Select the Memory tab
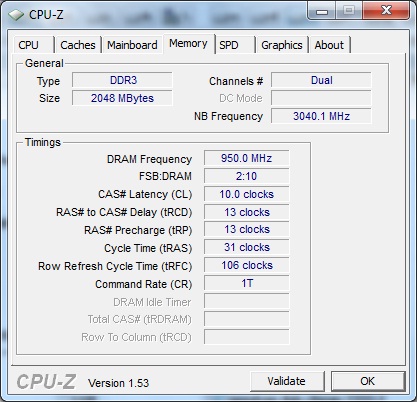The image size is (417, 402). coord(188,44)
